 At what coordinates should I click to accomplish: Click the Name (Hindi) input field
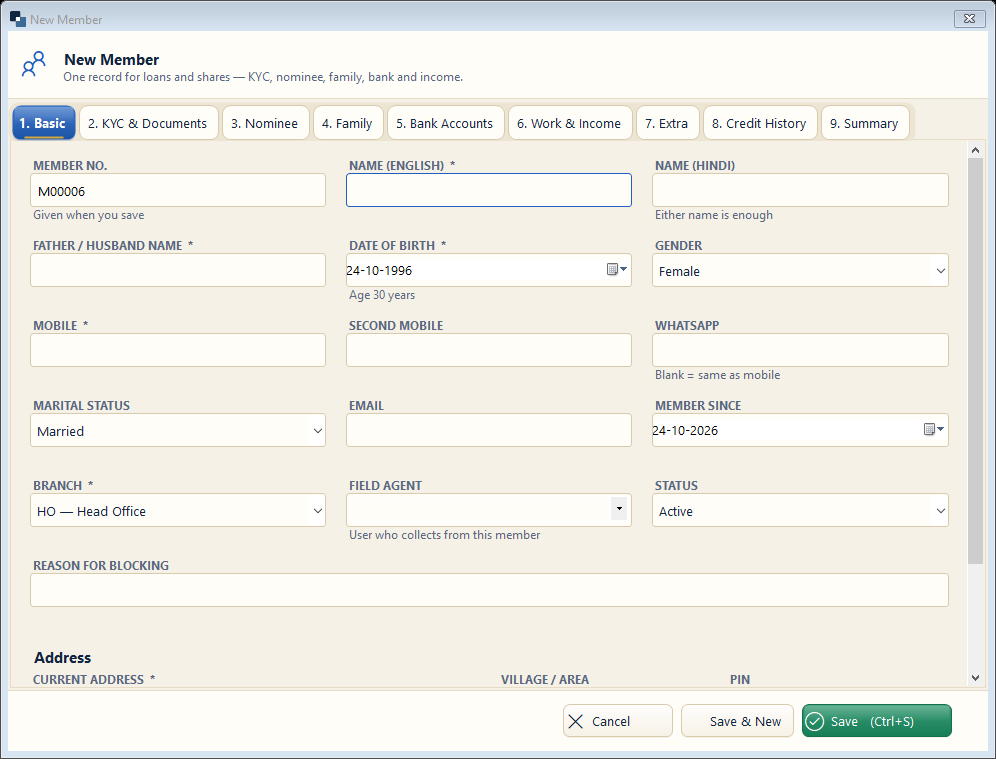(x=800, y=190)
